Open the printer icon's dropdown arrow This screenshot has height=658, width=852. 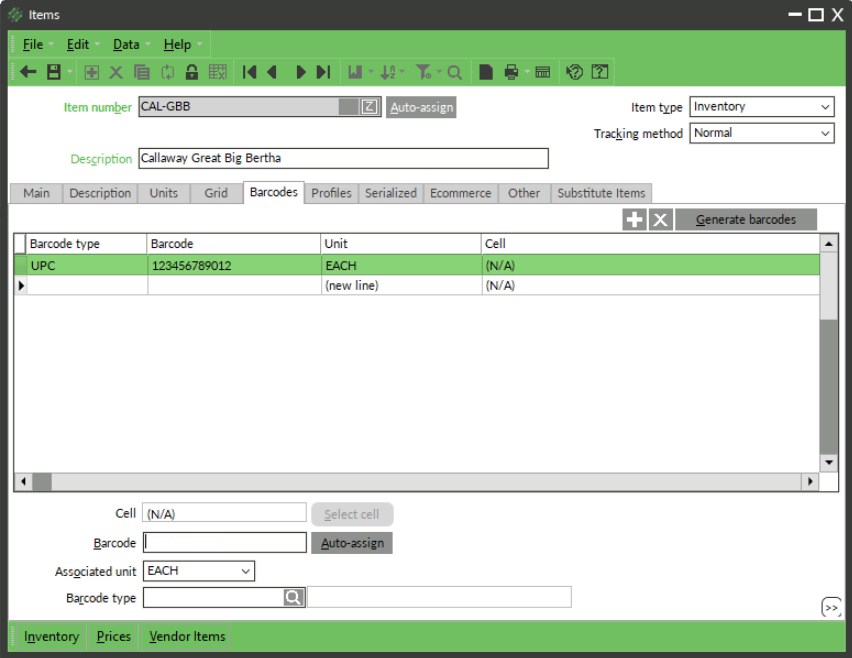coord(527,72)
